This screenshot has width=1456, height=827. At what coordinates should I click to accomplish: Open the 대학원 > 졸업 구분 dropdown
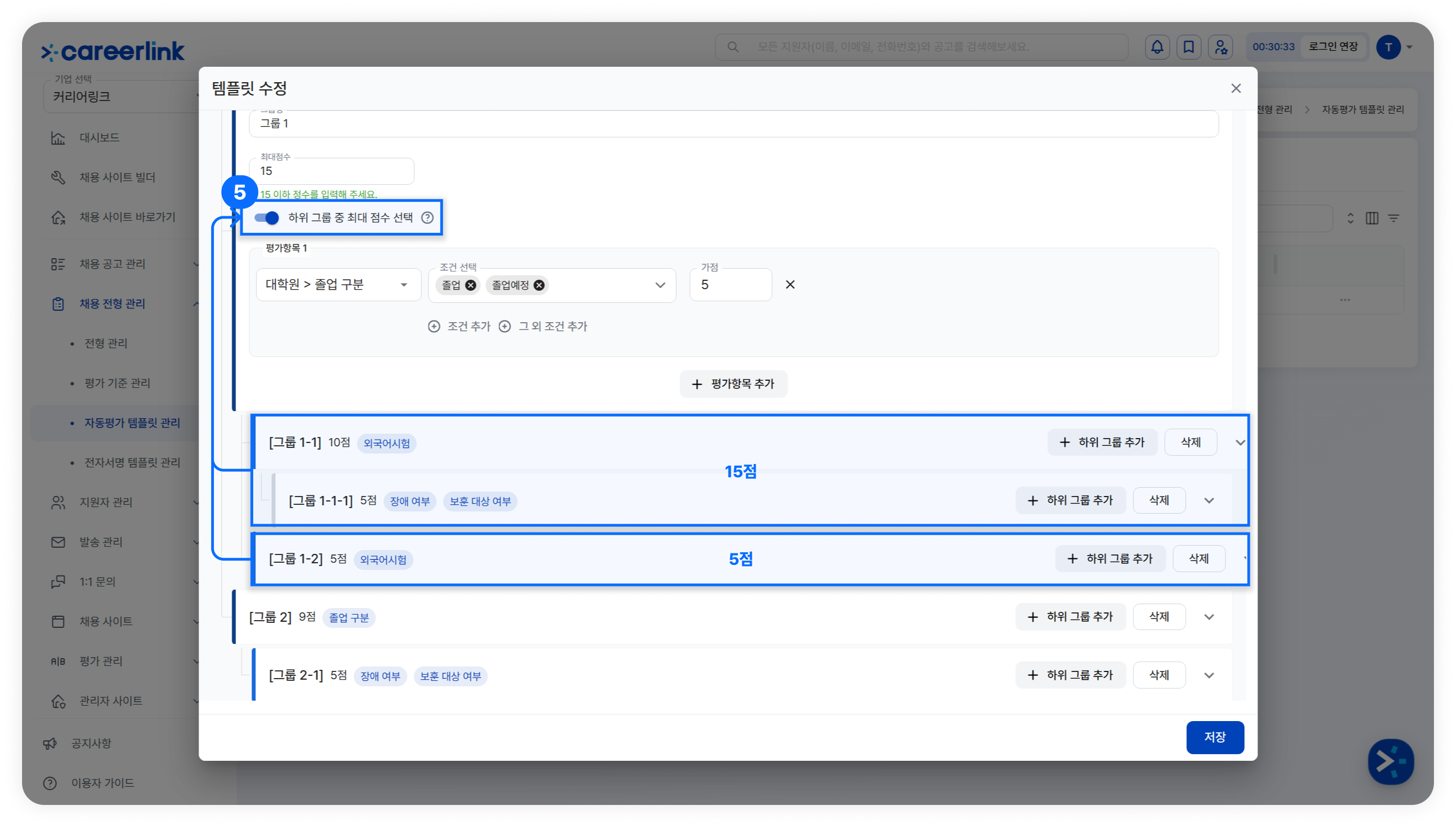338,285
